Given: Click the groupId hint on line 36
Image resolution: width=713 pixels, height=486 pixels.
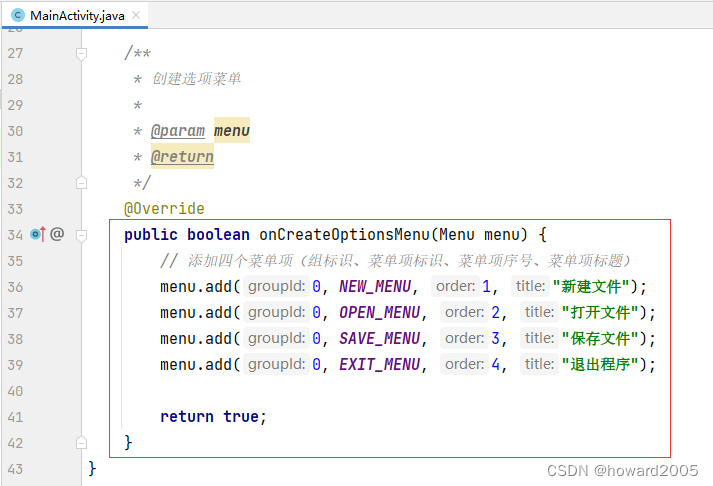Looking at the screenshot, I should pos(276,286).
